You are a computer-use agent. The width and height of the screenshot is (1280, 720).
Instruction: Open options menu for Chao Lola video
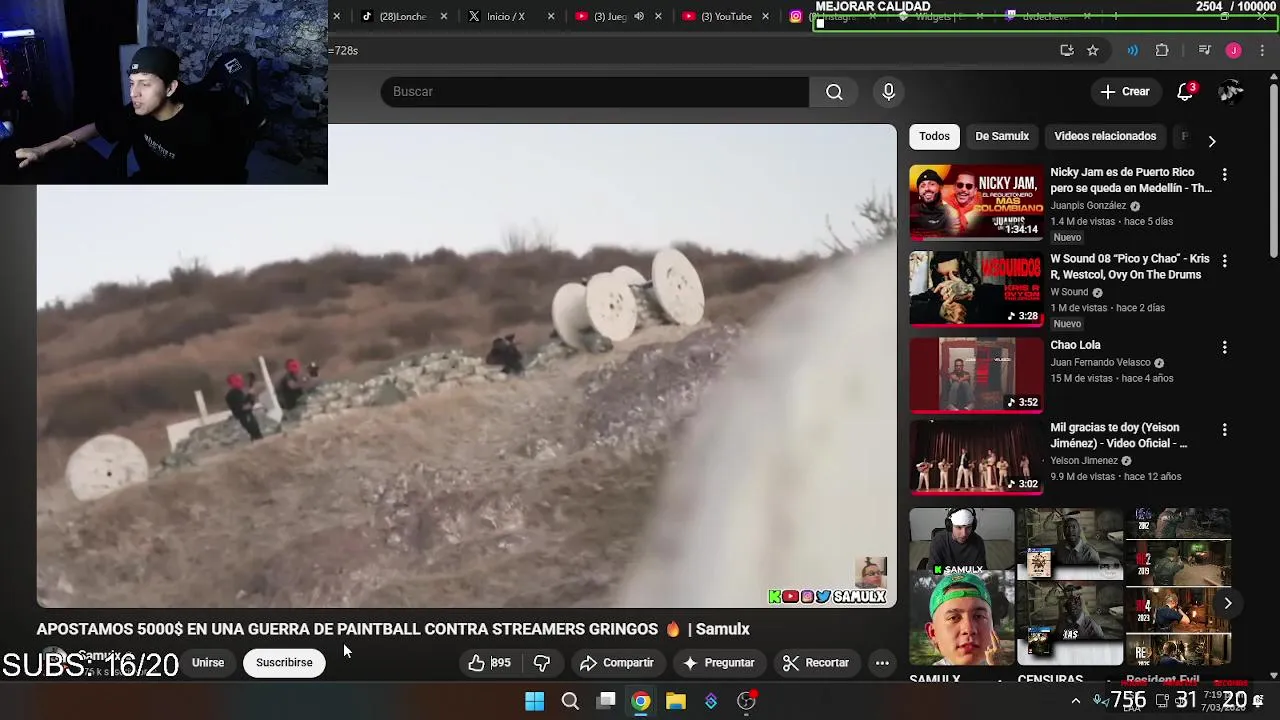[1224, 347]
